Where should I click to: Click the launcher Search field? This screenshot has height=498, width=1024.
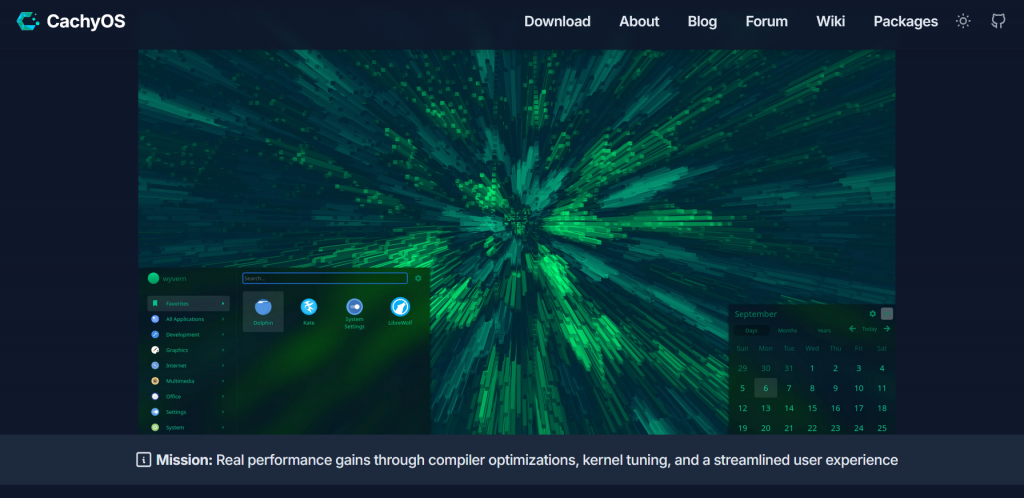point(325,278)
